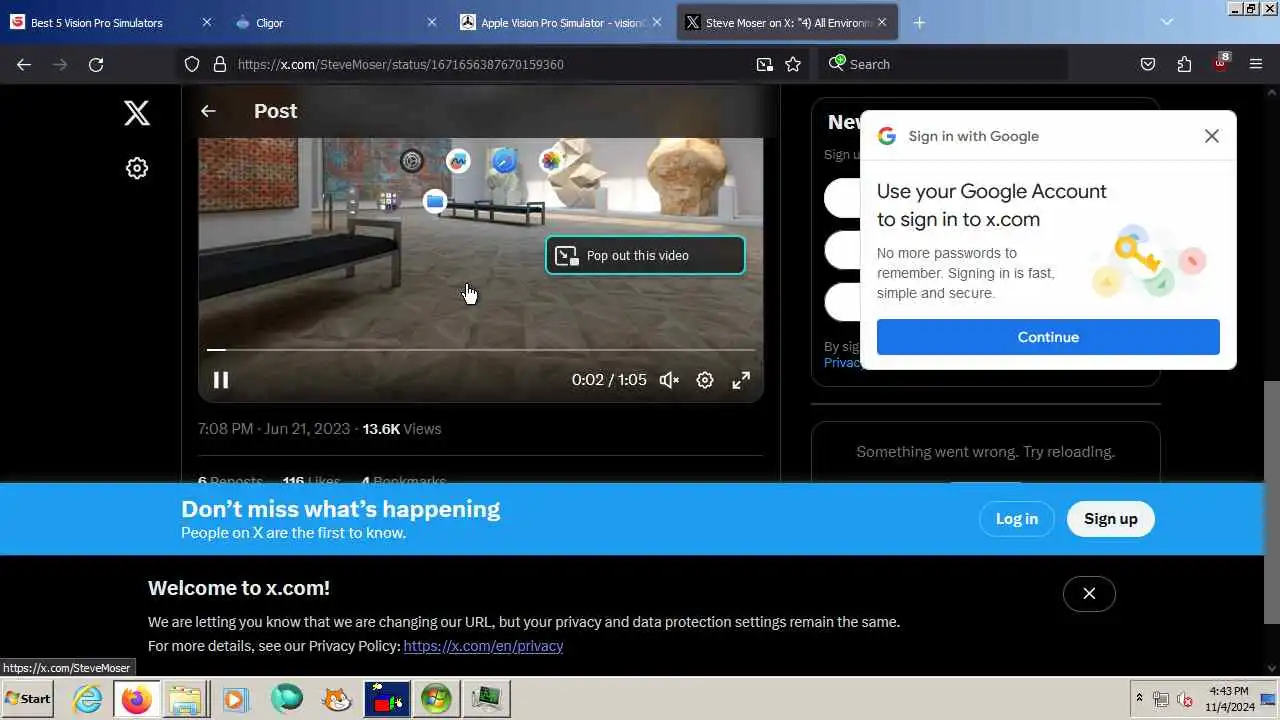Toggle picture-in-picture icon in address bar
Viewport: 1280px width, 720px height.
(x=765, y=64)
